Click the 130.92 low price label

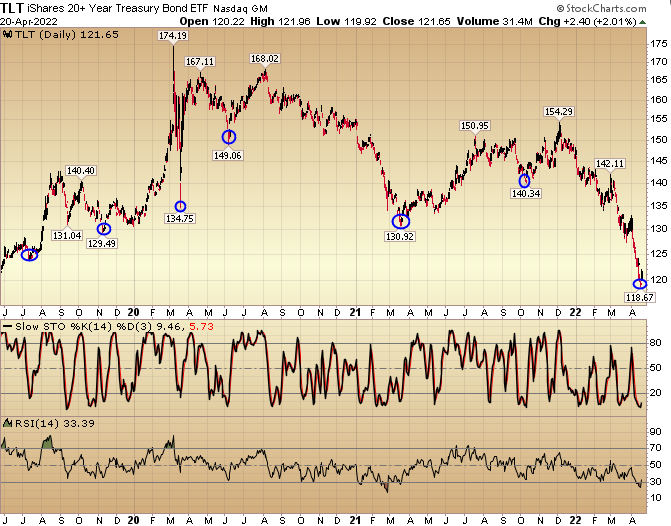[x=400, y=236]
